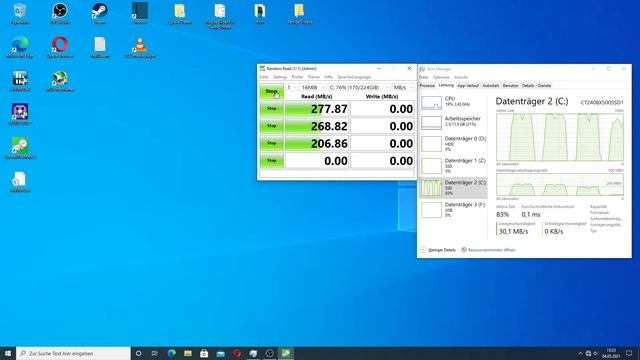Open Microsoft Store from the taskbar
Viewport: 640px width, 360px height.
tap(204, 353)
